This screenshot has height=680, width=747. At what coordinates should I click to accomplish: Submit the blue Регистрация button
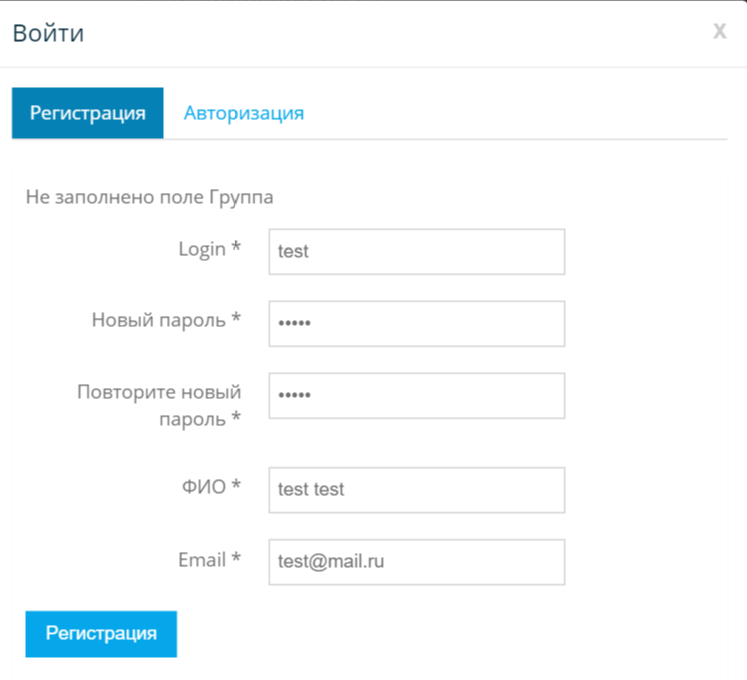pyautogui.click(x=101, y=633)
